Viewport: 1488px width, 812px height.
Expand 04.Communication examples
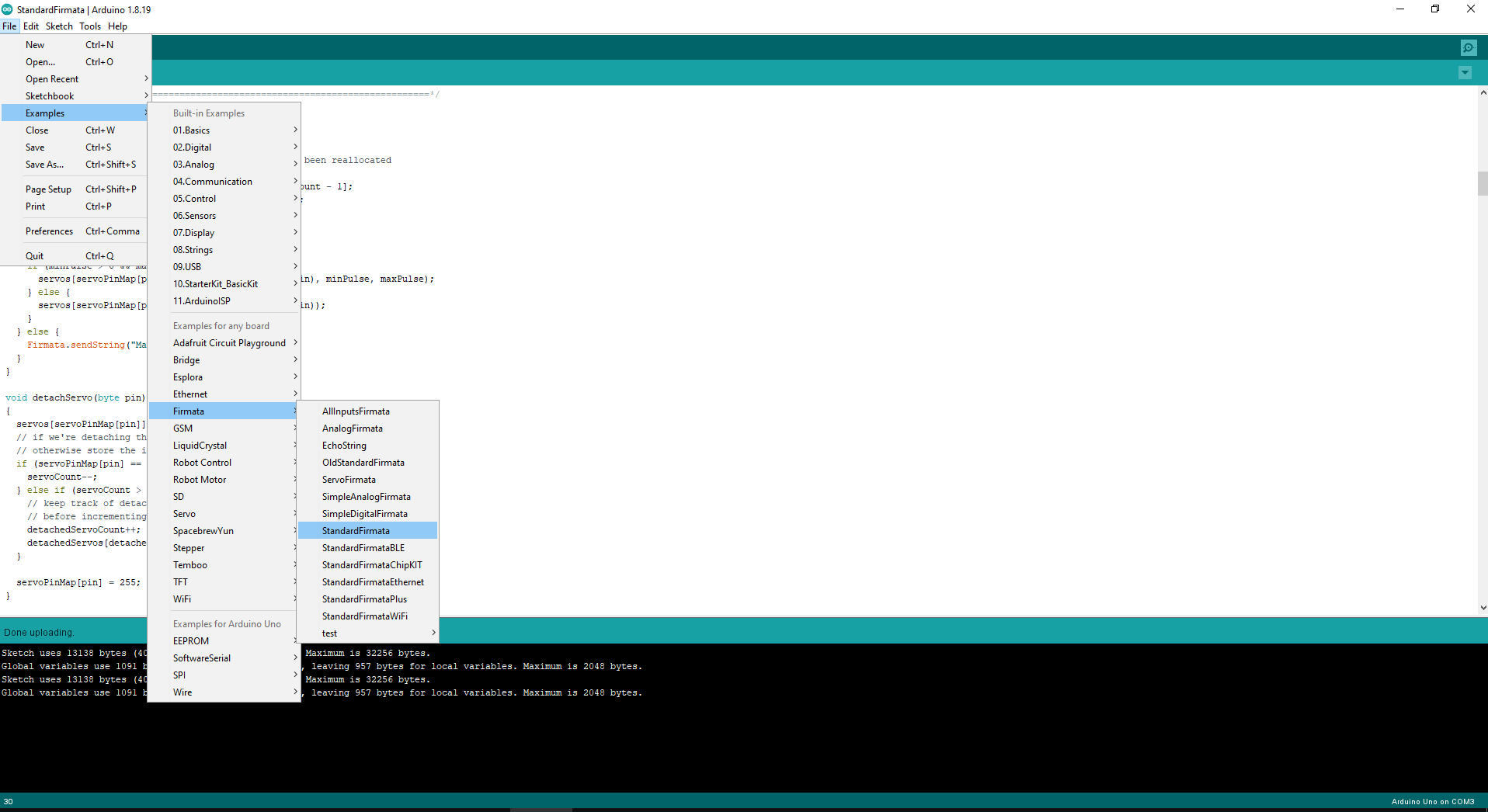[x=224, y=182]
